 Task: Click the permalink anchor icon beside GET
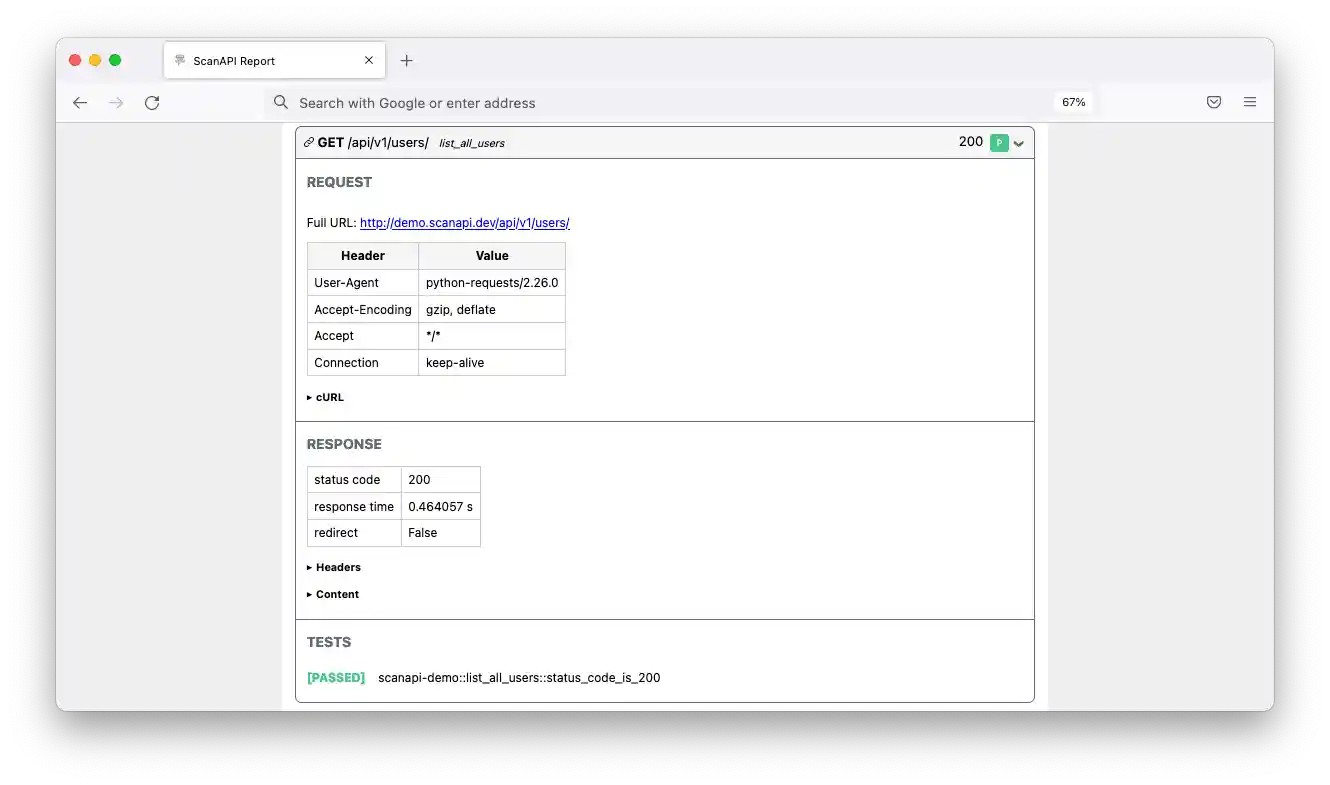click(x=308, y=142)
